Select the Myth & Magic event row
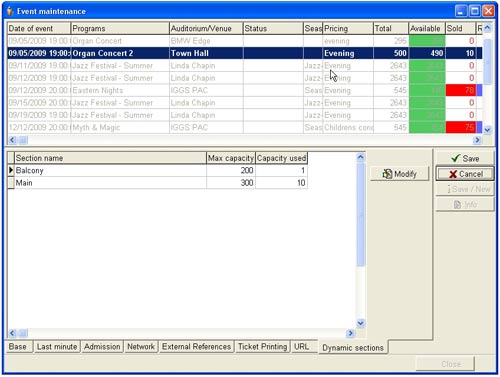Viewport: 500px width, 377px height. pos(245,127)
